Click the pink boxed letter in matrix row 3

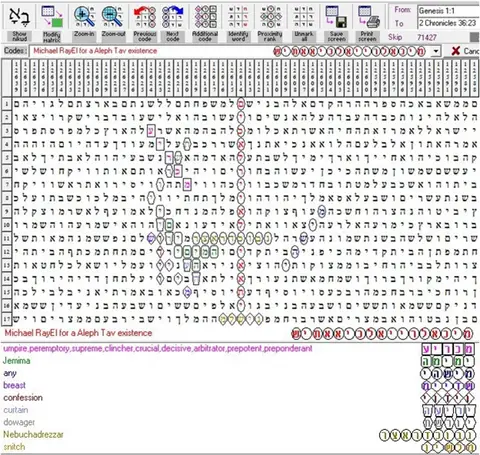tap(151, 131)
